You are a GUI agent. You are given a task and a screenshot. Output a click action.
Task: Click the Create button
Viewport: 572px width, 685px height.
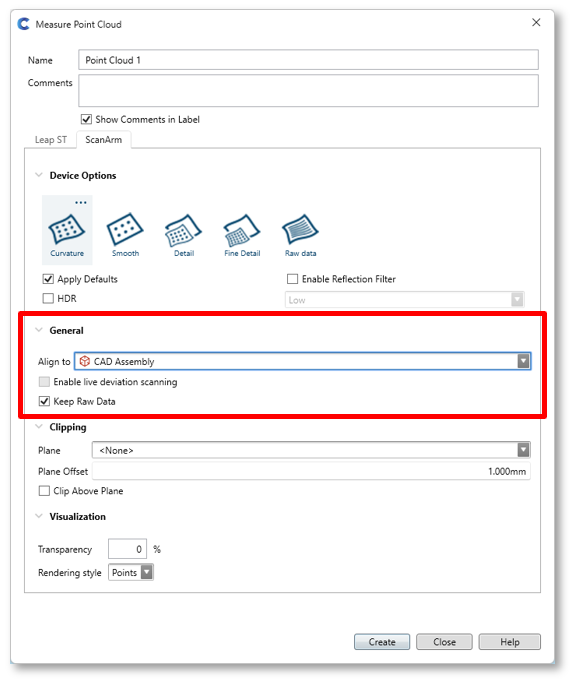[382, 642]
